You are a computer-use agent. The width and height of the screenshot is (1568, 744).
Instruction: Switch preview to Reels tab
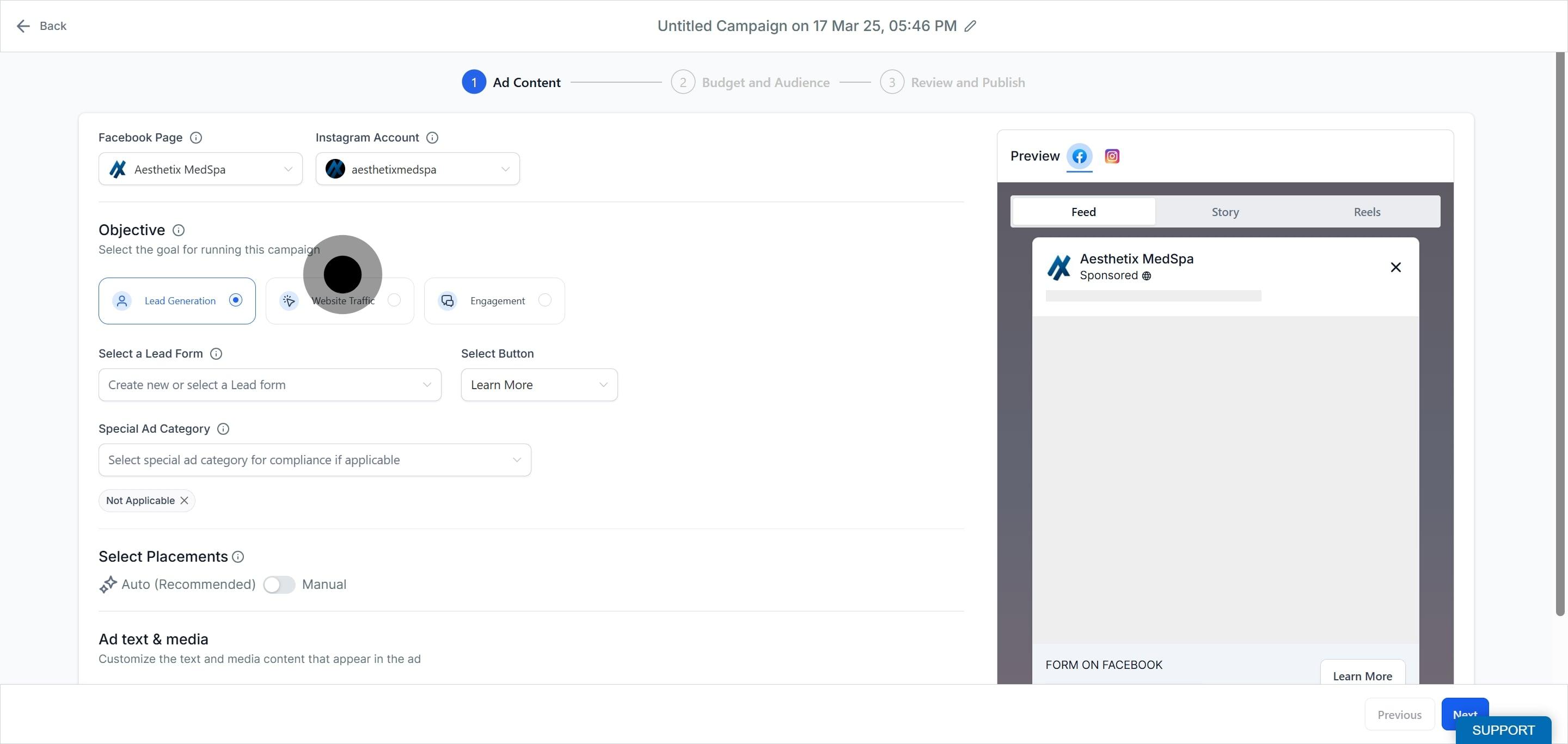pyautogui.click(x=1367, y=212)
